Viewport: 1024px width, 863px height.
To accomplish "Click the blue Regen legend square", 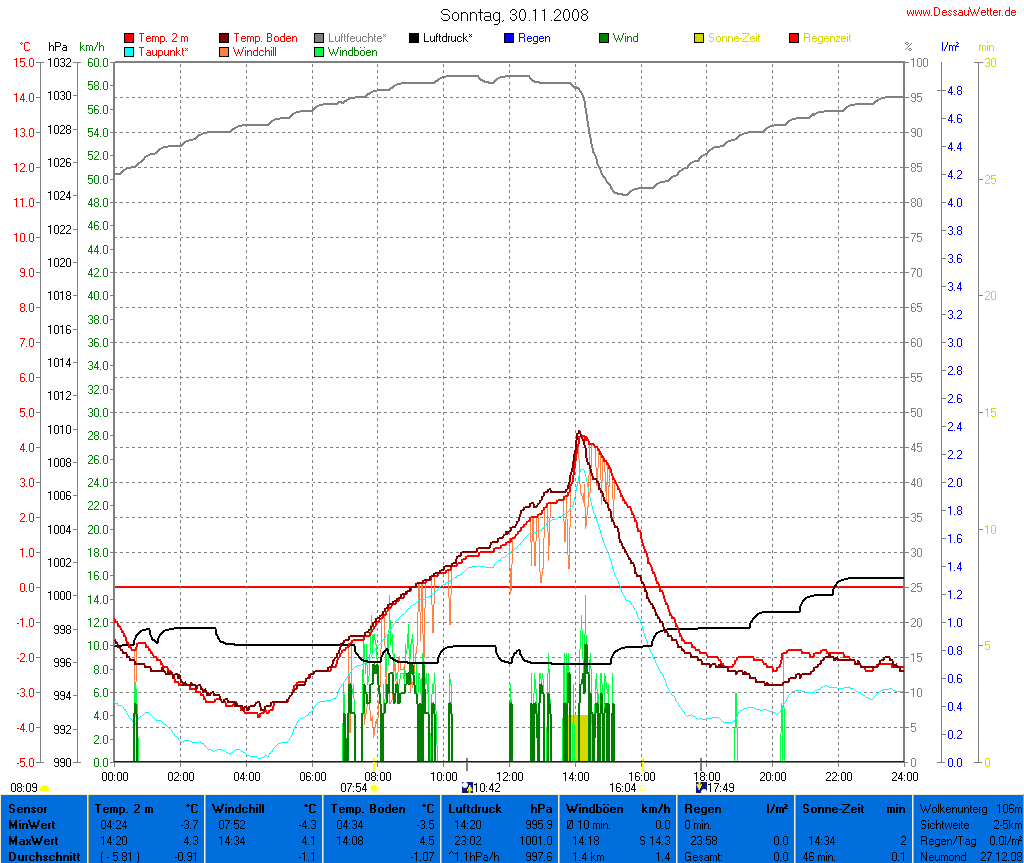I will pyautogui.click(x=509, y=38).
